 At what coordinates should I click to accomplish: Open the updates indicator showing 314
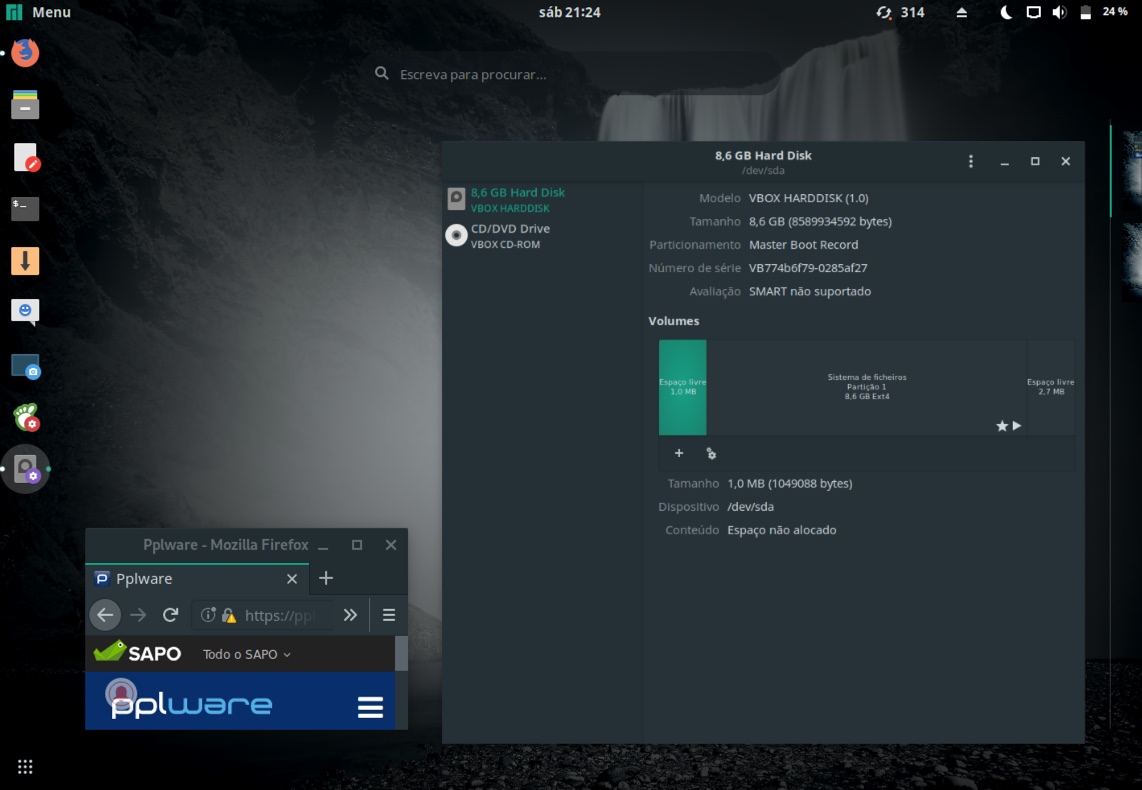[x=900, y=12]
